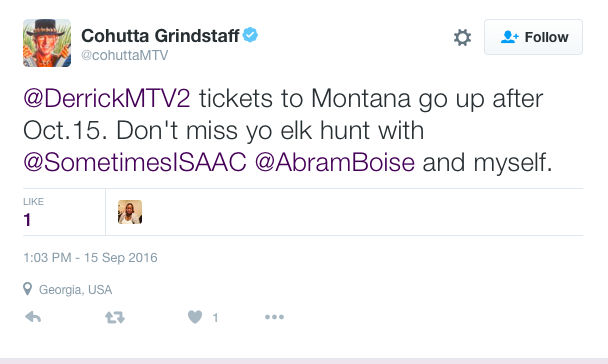The height and width of the screenshot is (364, 608).
Task: View the list of 1 like
Action: (x=33, y=212)
